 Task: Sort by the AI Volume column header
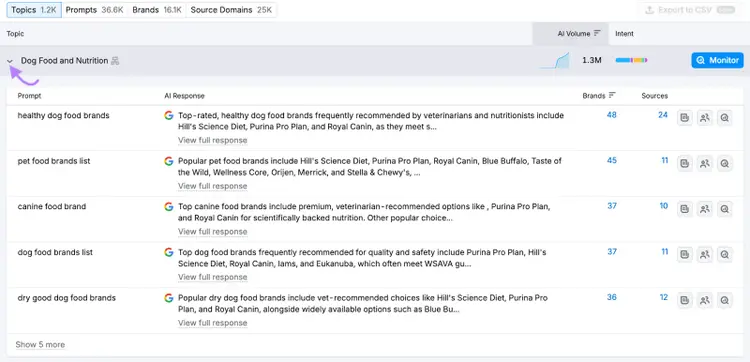click(571, 33)
